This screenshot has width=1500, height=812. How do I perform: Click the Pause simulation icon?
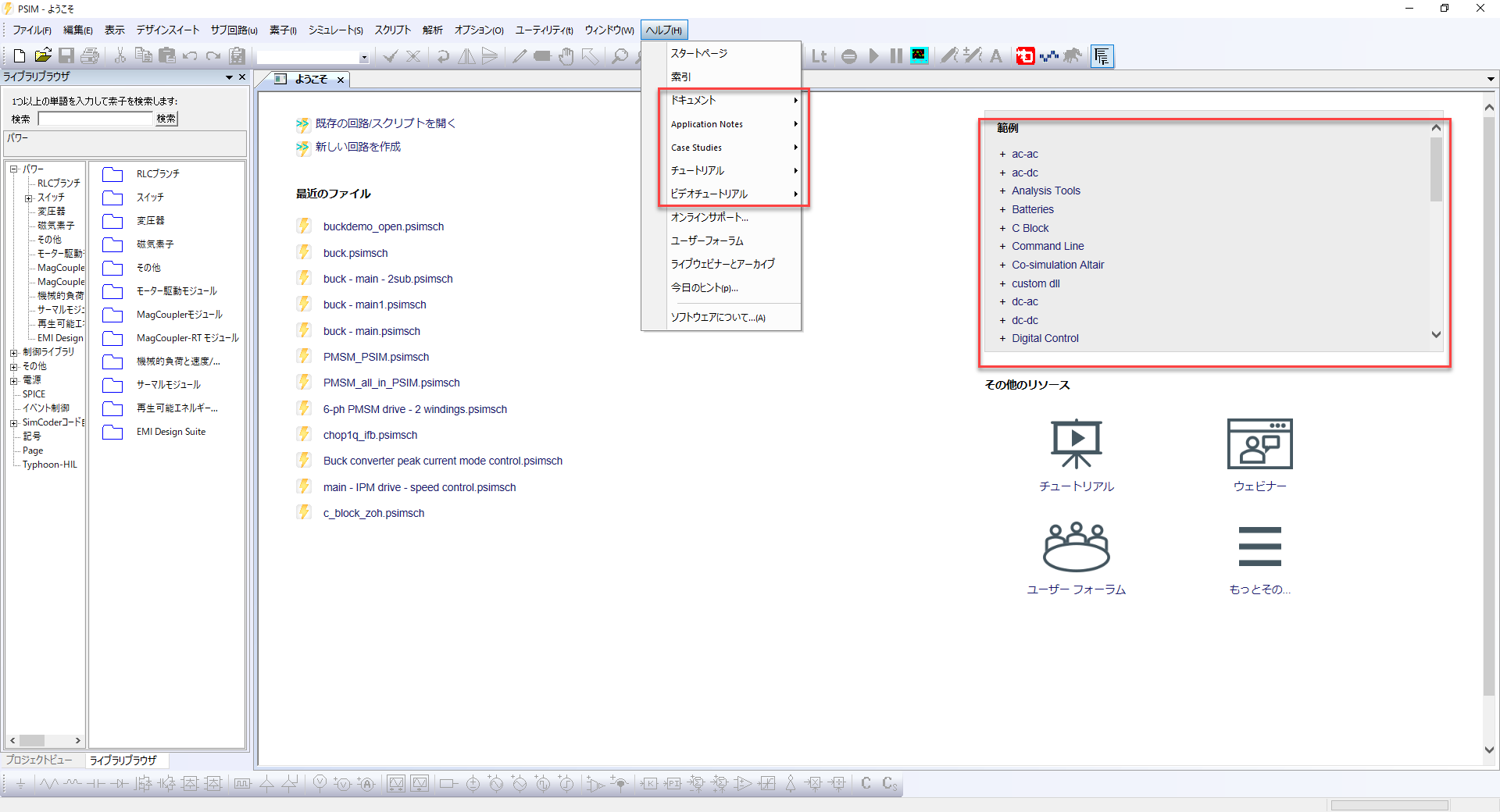[x=896, y=56]
